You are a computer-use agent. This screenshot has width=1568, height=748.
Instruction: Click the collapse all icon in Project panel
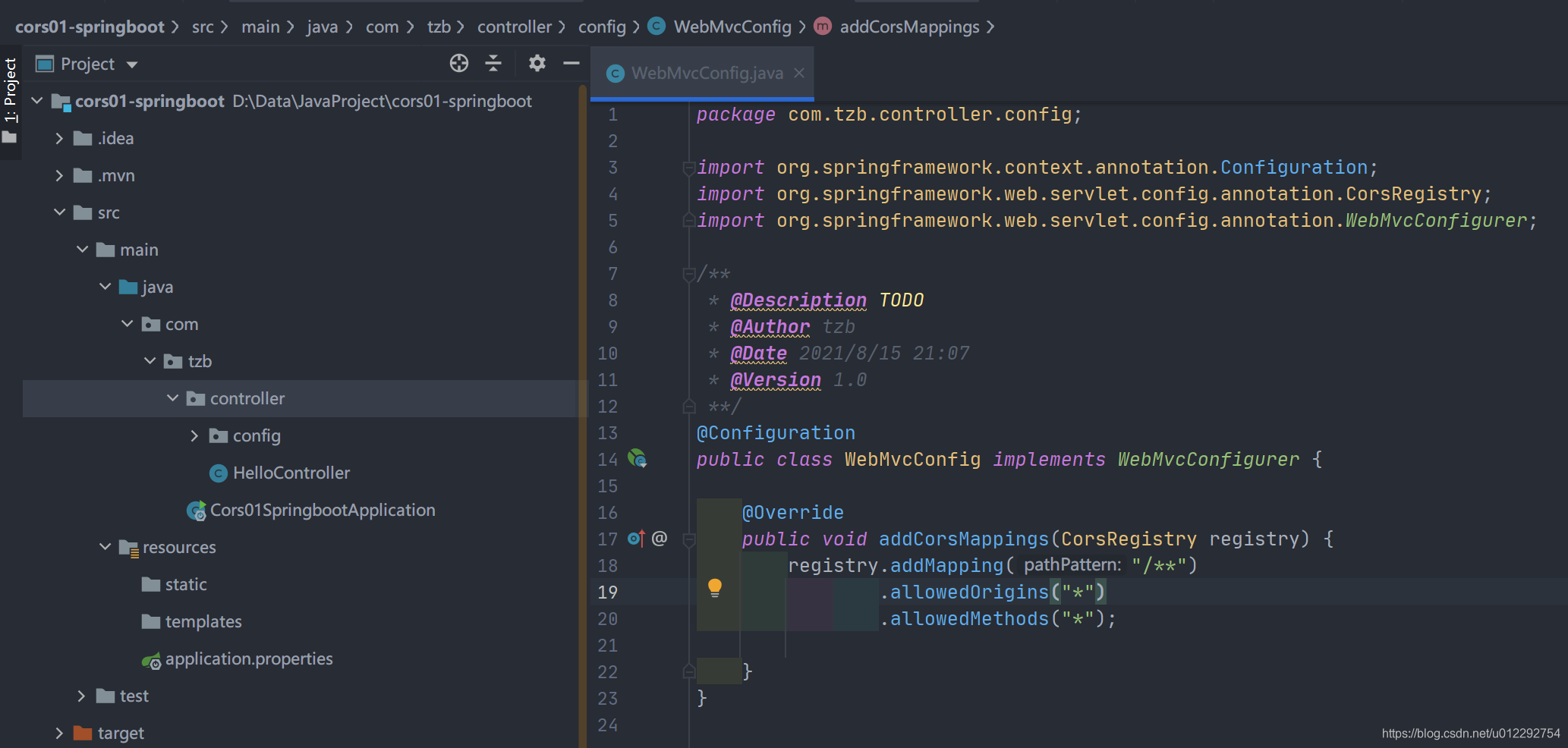(493, 63)
